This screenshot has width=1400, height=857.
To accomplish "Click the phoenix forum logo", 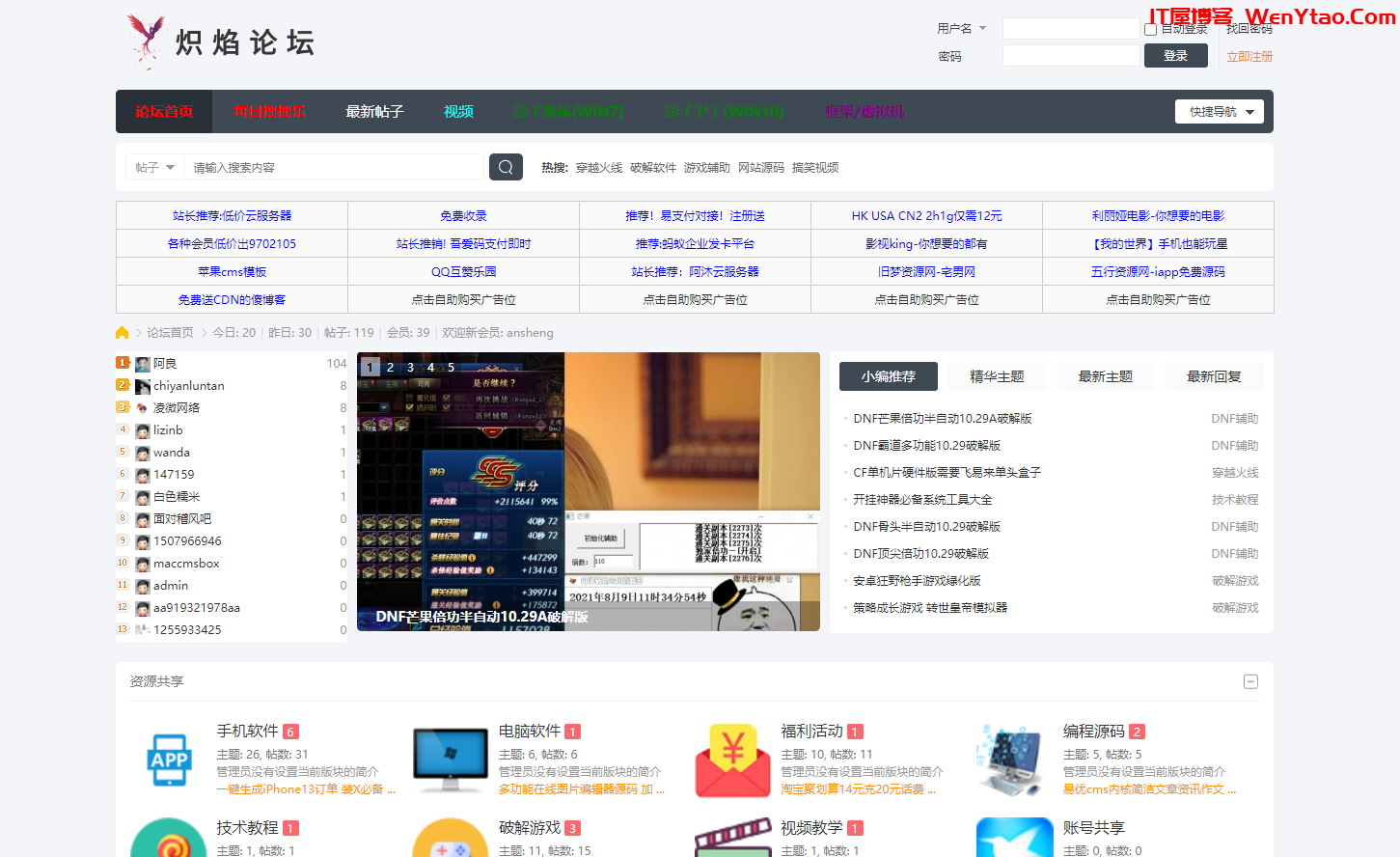I will [220, 42].
